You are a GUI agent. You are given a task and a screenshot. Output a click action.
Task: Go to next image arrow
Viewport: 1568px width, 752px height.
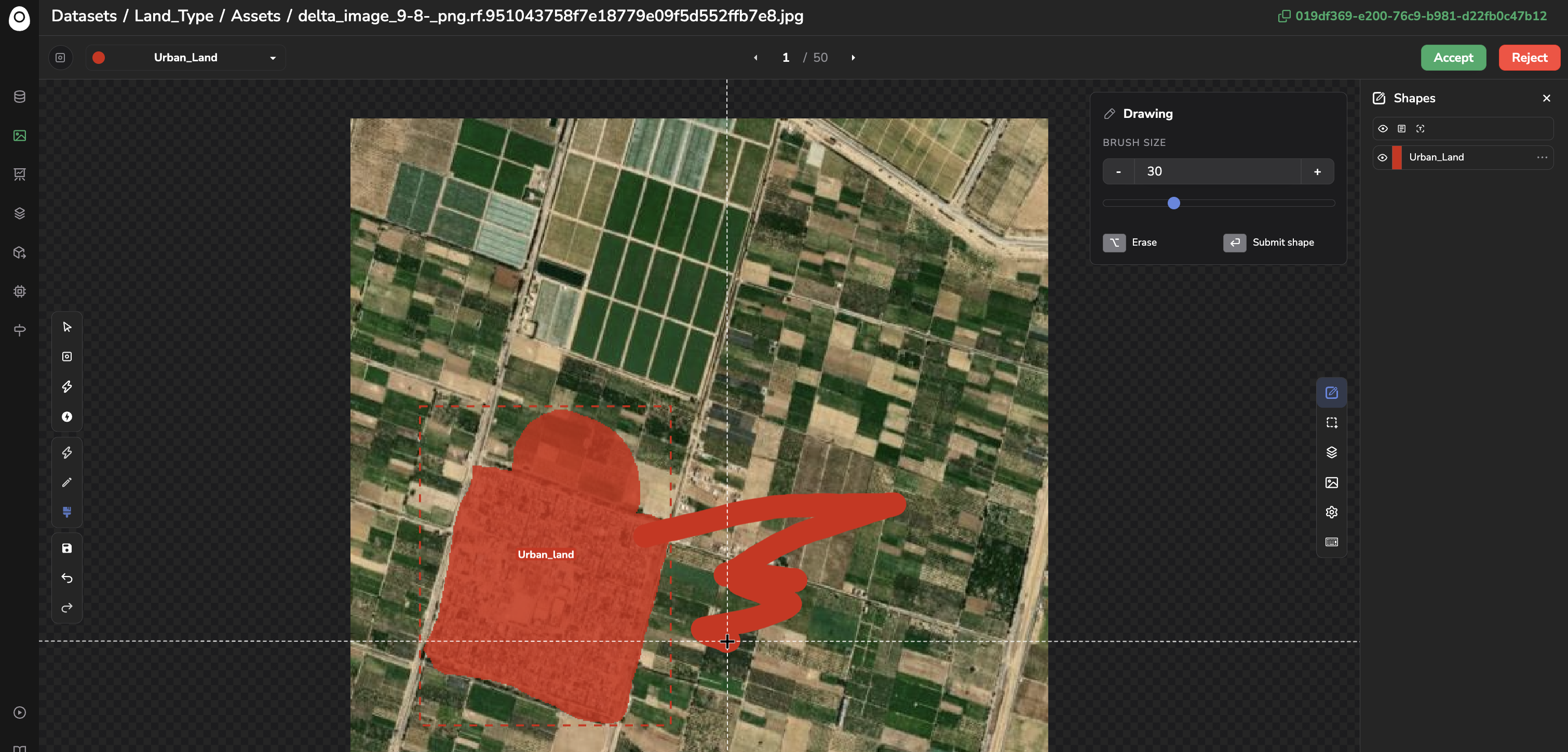pos(853,57)
